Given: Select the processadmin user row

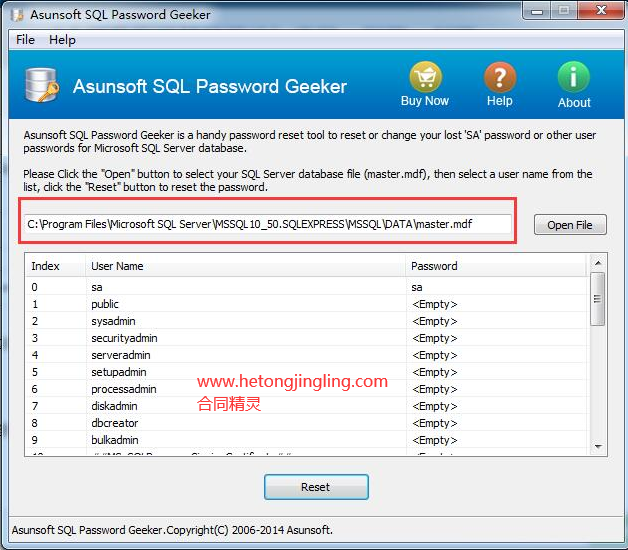Looking at the screenshot, I should click(x=306, y=389).
